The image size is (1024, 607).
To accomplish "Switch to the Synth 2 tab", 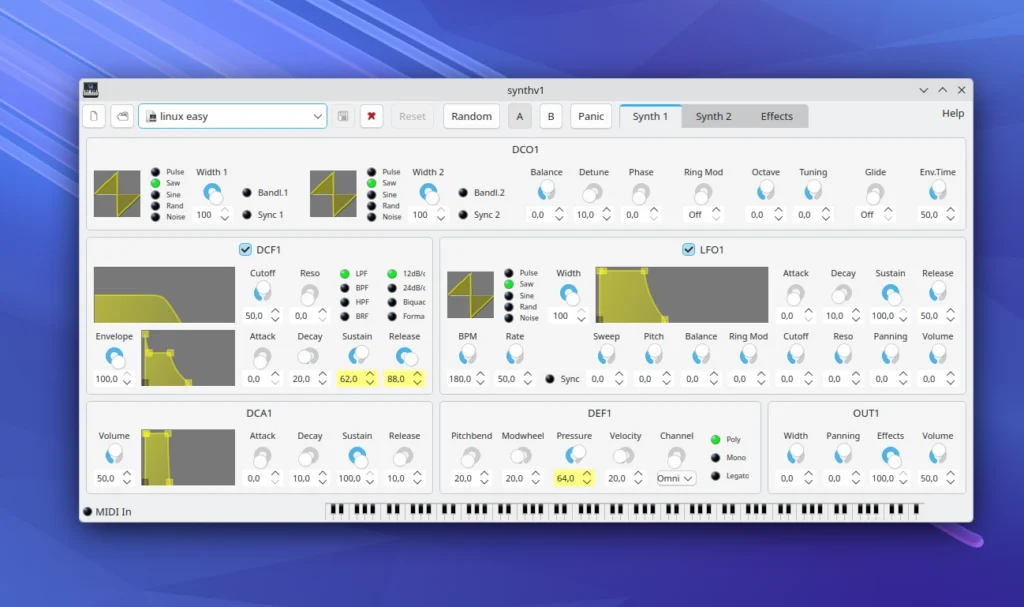I will (x=713, y=116).
